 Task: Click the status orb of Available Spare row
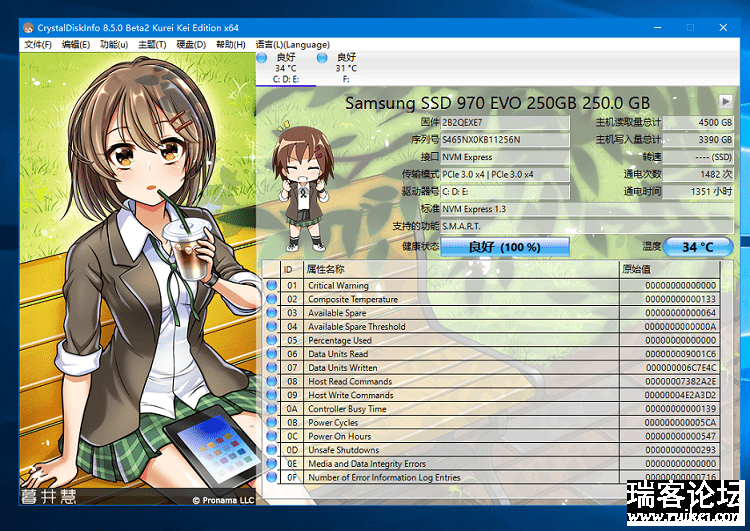click(272, 312)
